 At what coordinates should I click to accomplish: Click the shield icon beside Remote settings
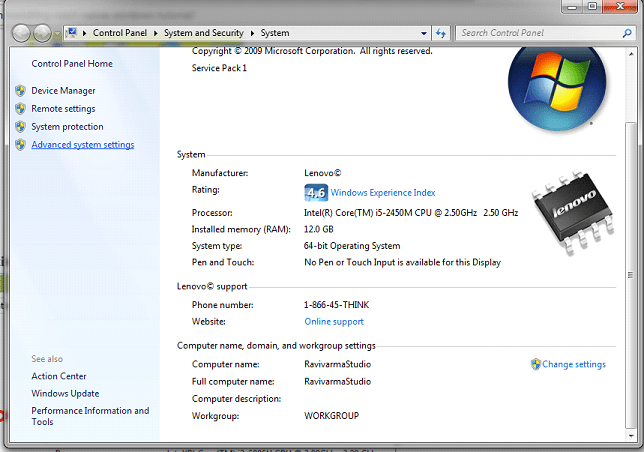coord(20,109)
